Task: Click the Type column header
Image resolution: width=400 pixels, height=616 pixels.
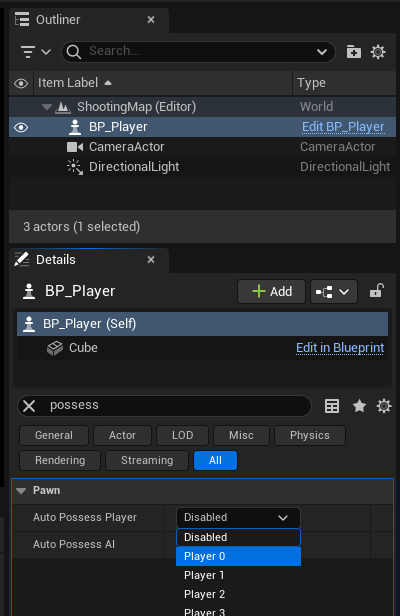Action: 344,83
